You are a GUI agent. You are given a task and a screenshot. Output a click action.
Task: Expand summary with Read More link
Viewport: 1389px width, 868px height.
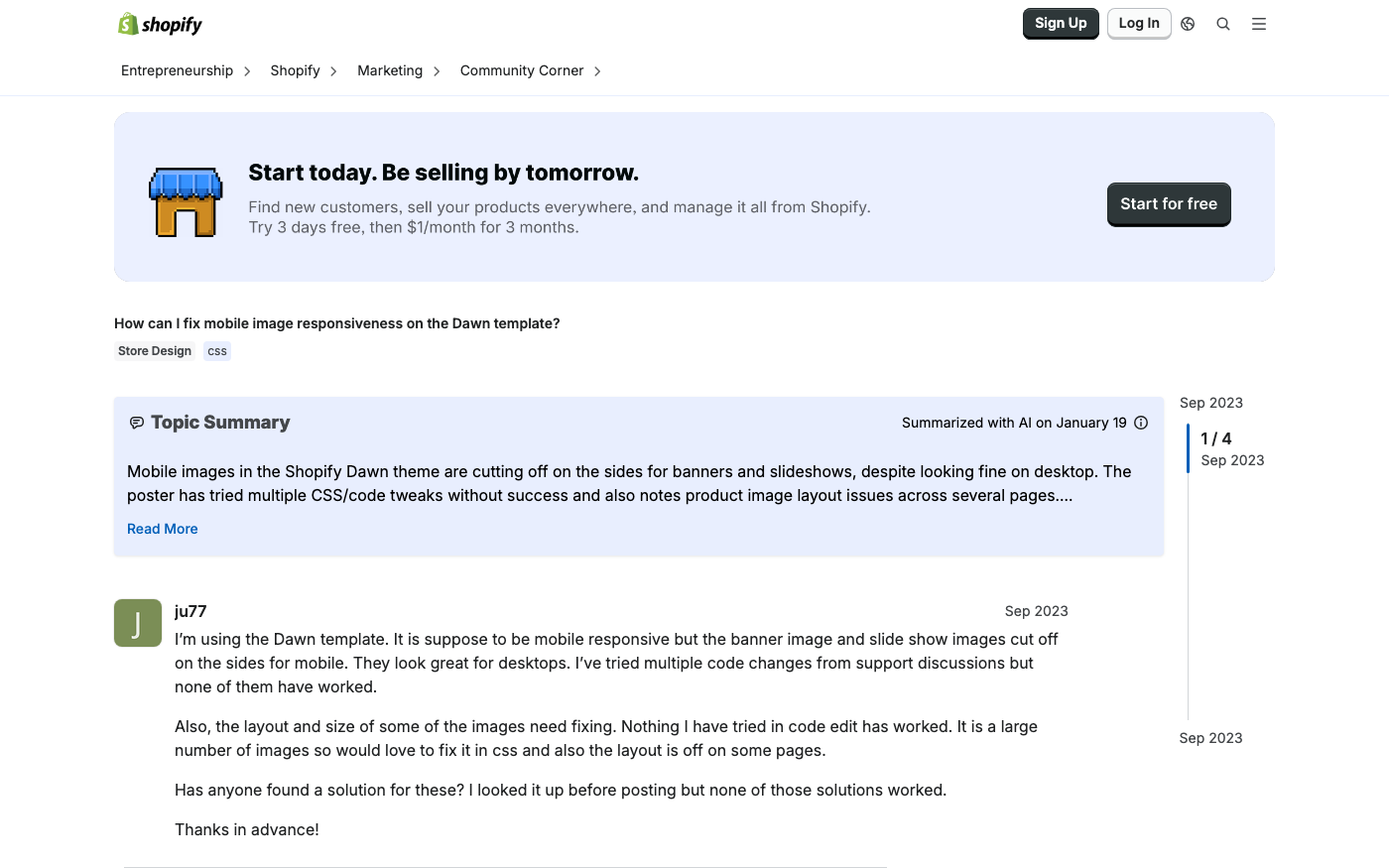pos(163,529)
